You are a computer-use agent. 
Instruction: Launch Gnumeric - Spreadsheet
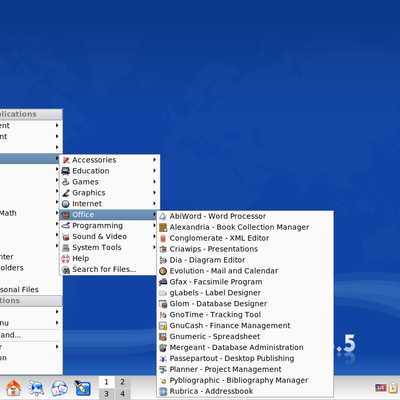245,337
